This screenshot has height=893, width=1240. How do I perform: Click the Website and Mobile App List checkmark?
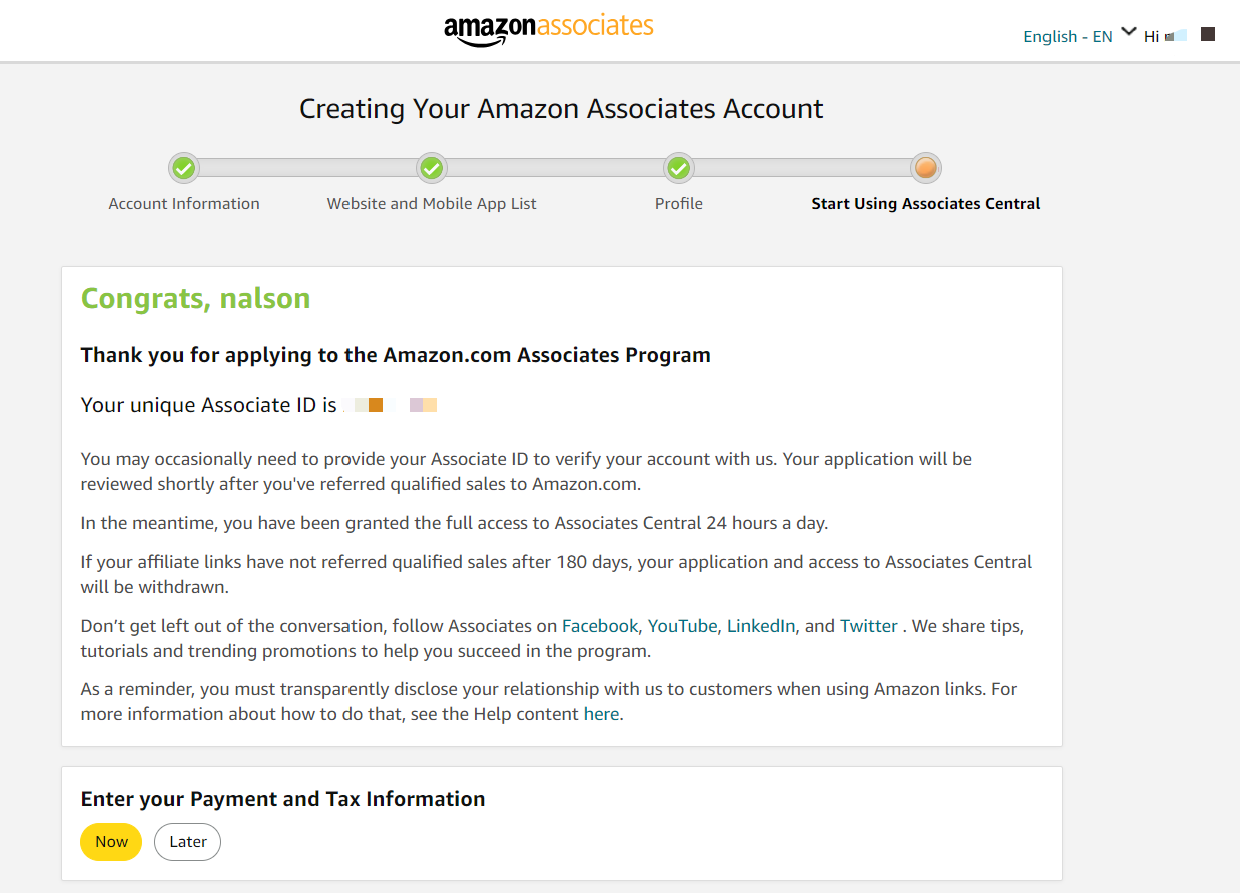[x=431, y=168]
